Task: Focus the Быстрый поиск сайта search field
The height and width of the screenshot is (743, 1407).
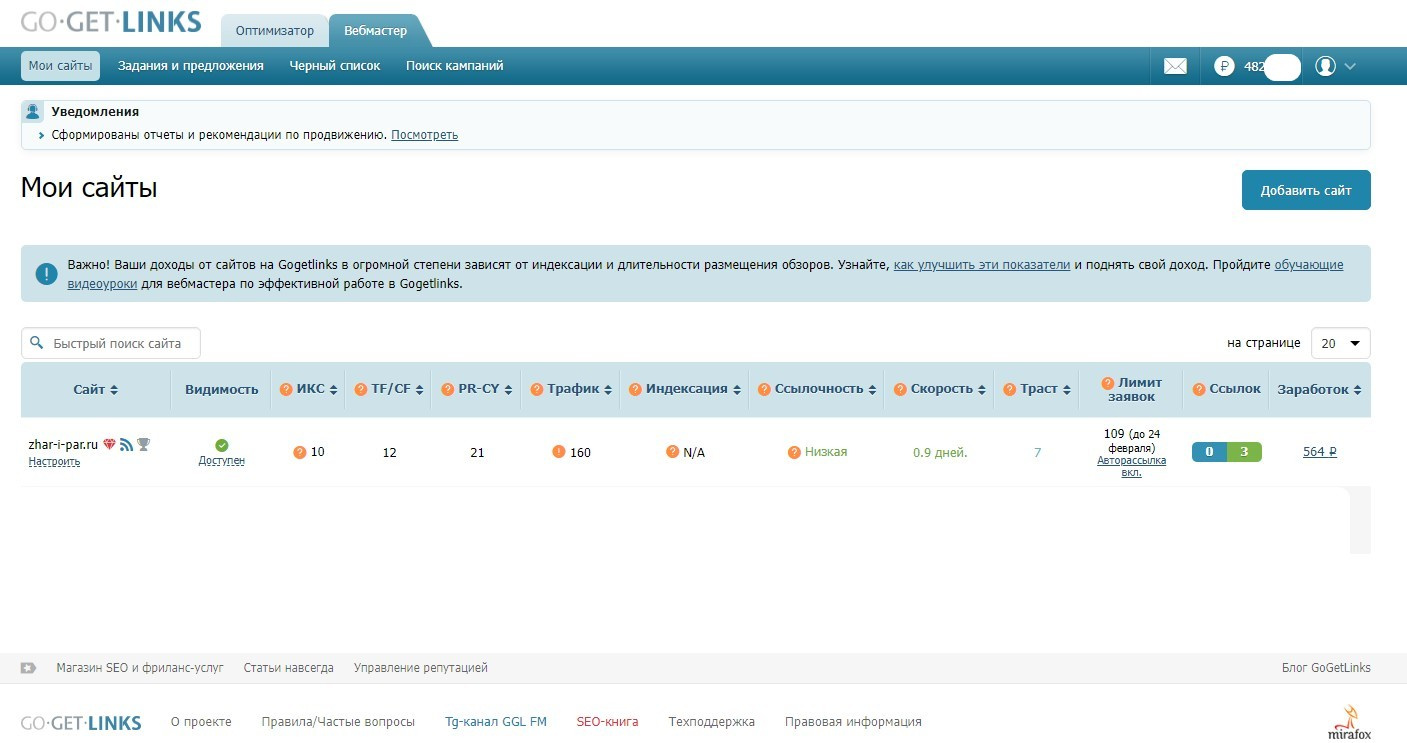Action: coord(111,343)
